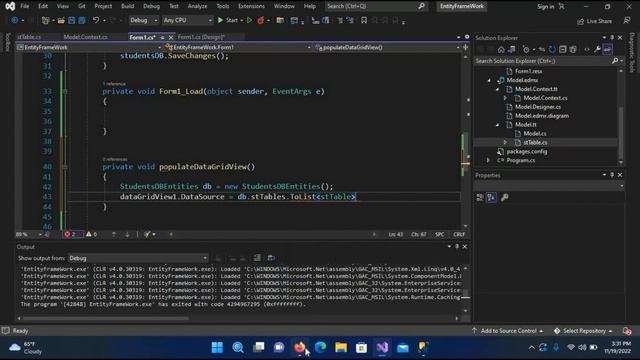The image size is (640, 360).
Task: Open the EntityFrameWork project navigation dropdown
Action: (89, 47)
